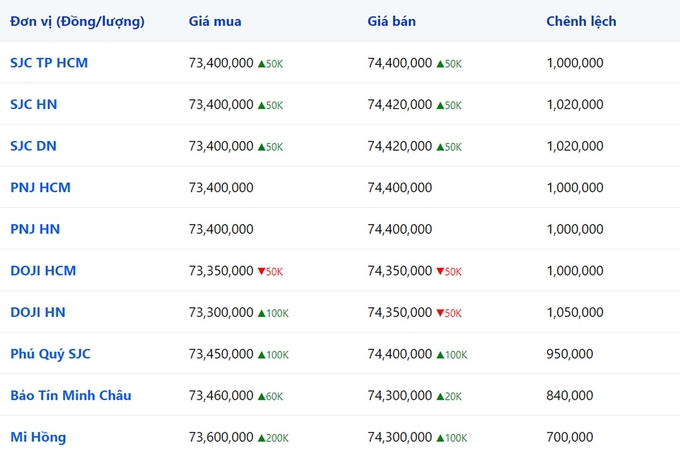Click SJC HN sell up 50K indicator

[x=449, y=105]
